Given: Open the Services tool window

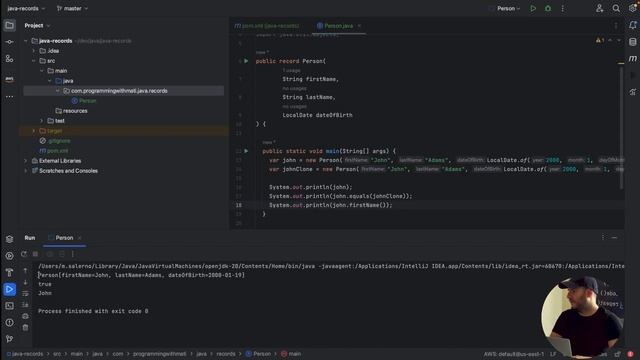Looking at the screenshot, I should click(x=9, y=256).
